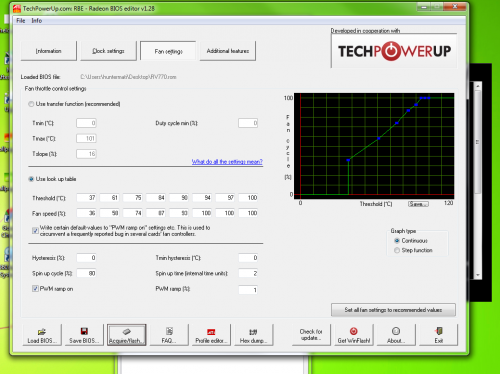Click scrollbar down arrow in background window

tap(478, 275)
